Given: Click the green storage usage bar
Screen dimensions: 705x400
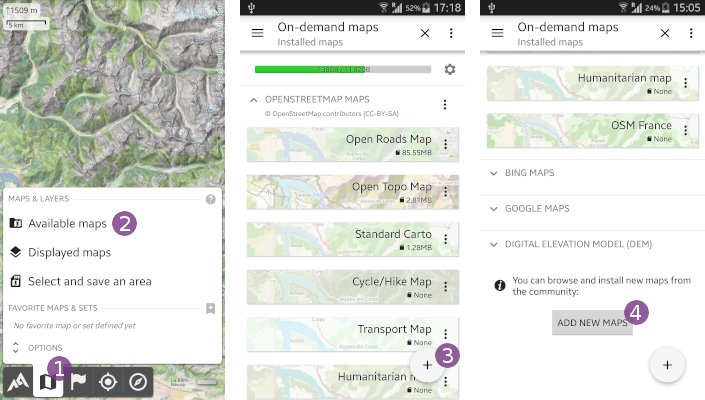Looking at the screenshot, I should (x=343, y=69).
